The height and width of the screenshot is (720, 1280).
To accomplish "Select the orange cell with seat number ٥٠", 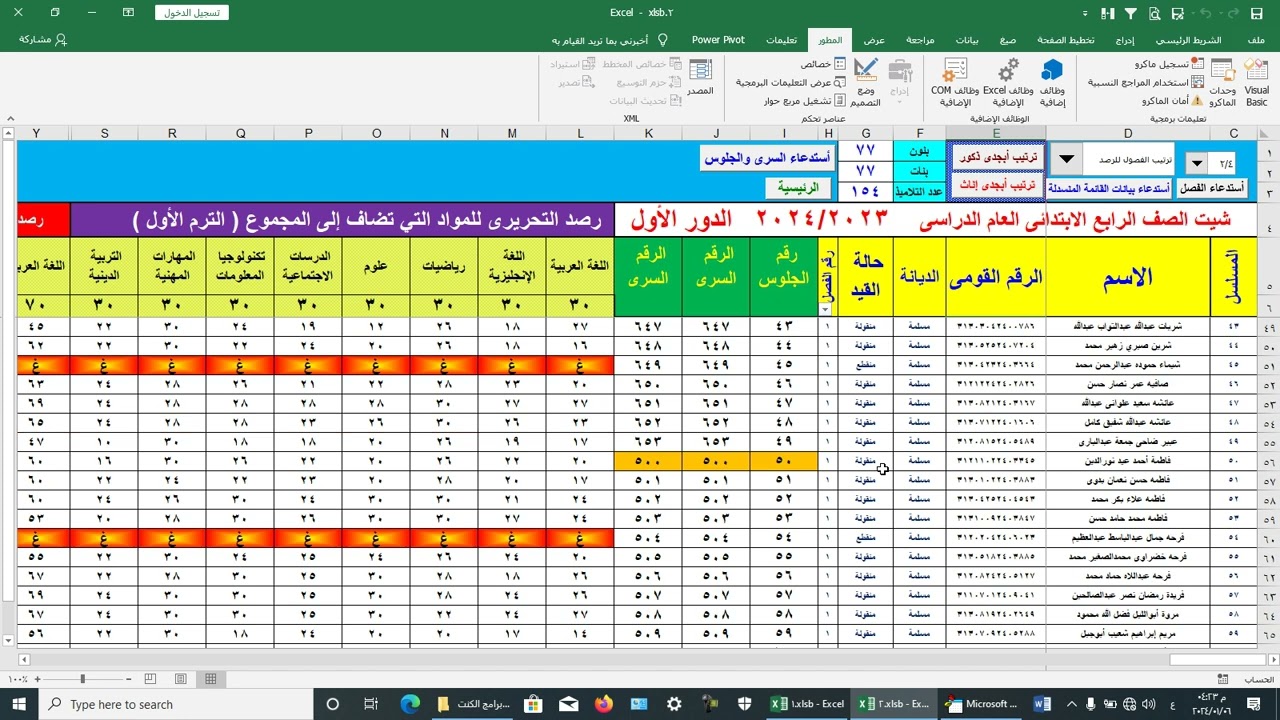I will pos(784,461).
